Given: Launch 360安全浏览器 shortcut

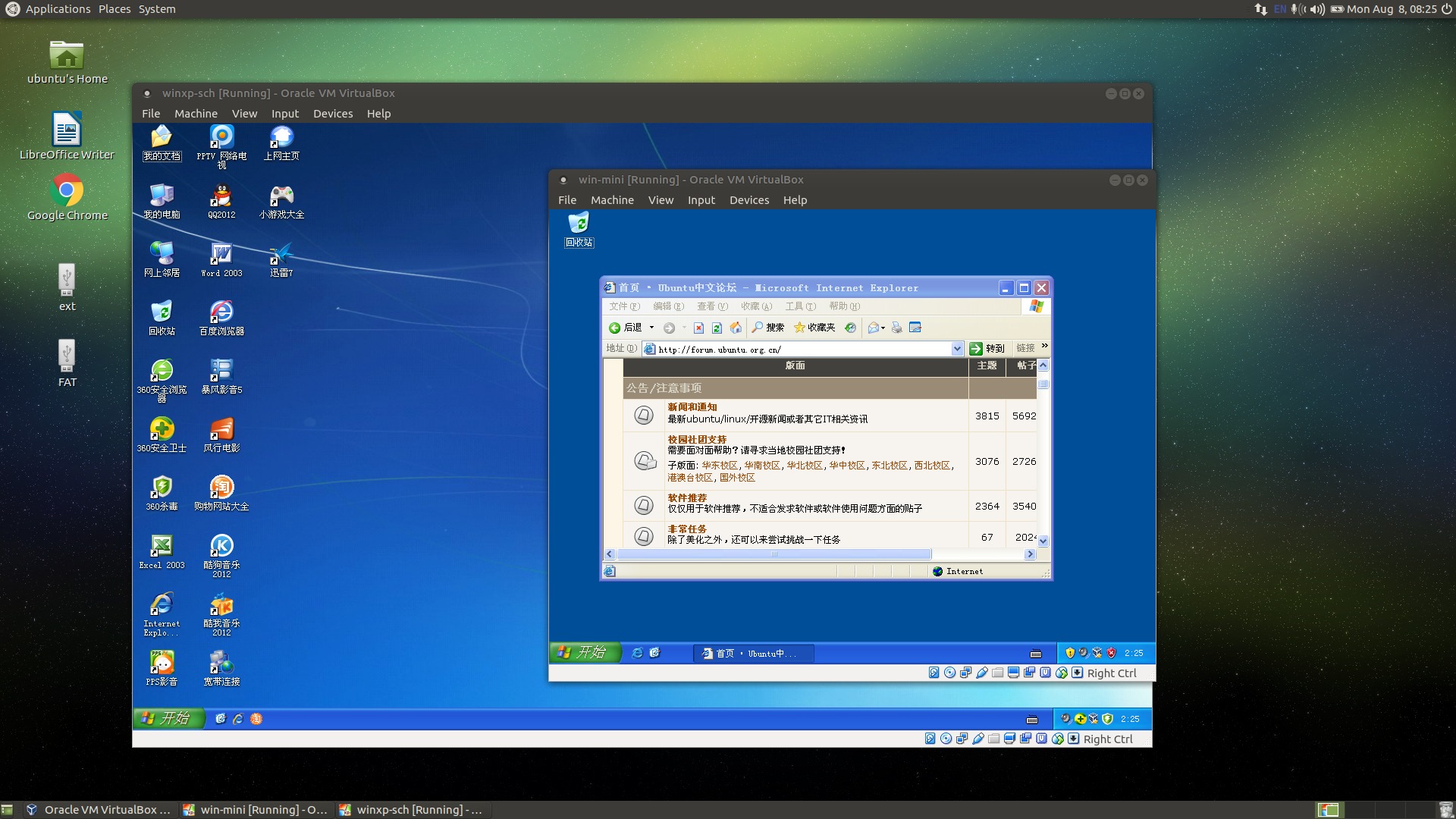Looking at the screenshot, I should click(x=162, y=380).
